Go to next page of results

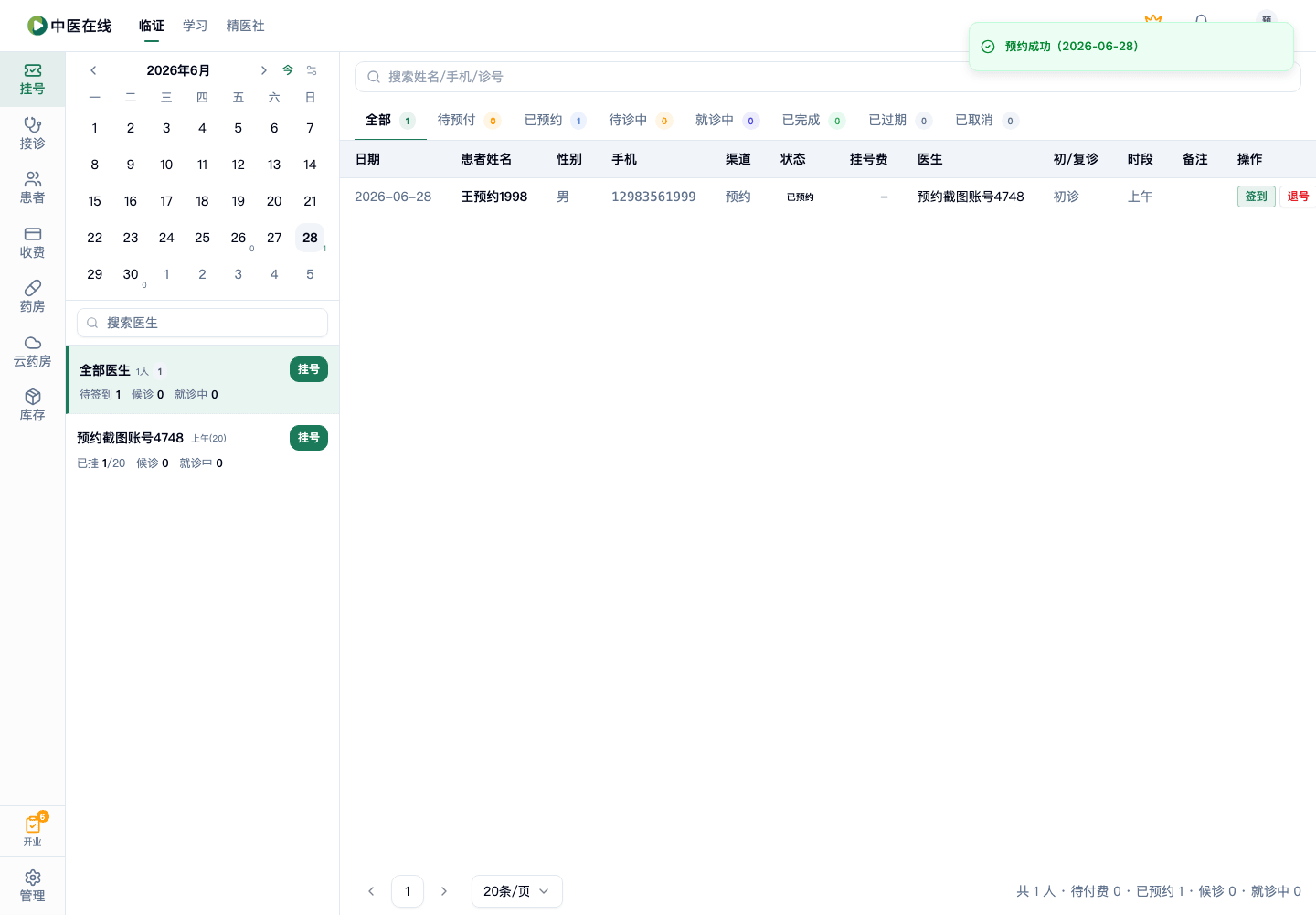(444, 891)
